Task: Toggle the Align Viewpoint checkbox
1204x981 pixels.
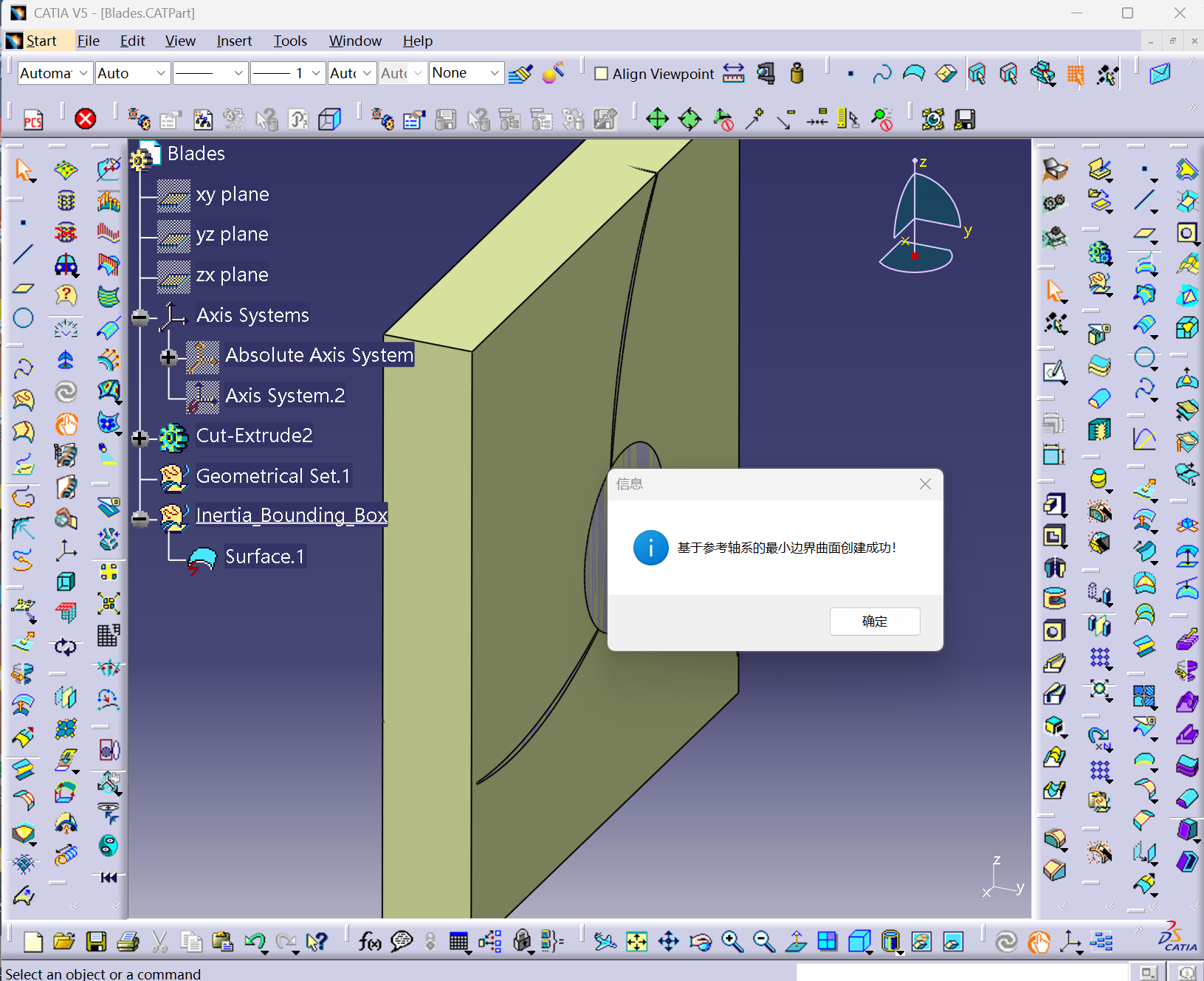Action: pos(602,74)
